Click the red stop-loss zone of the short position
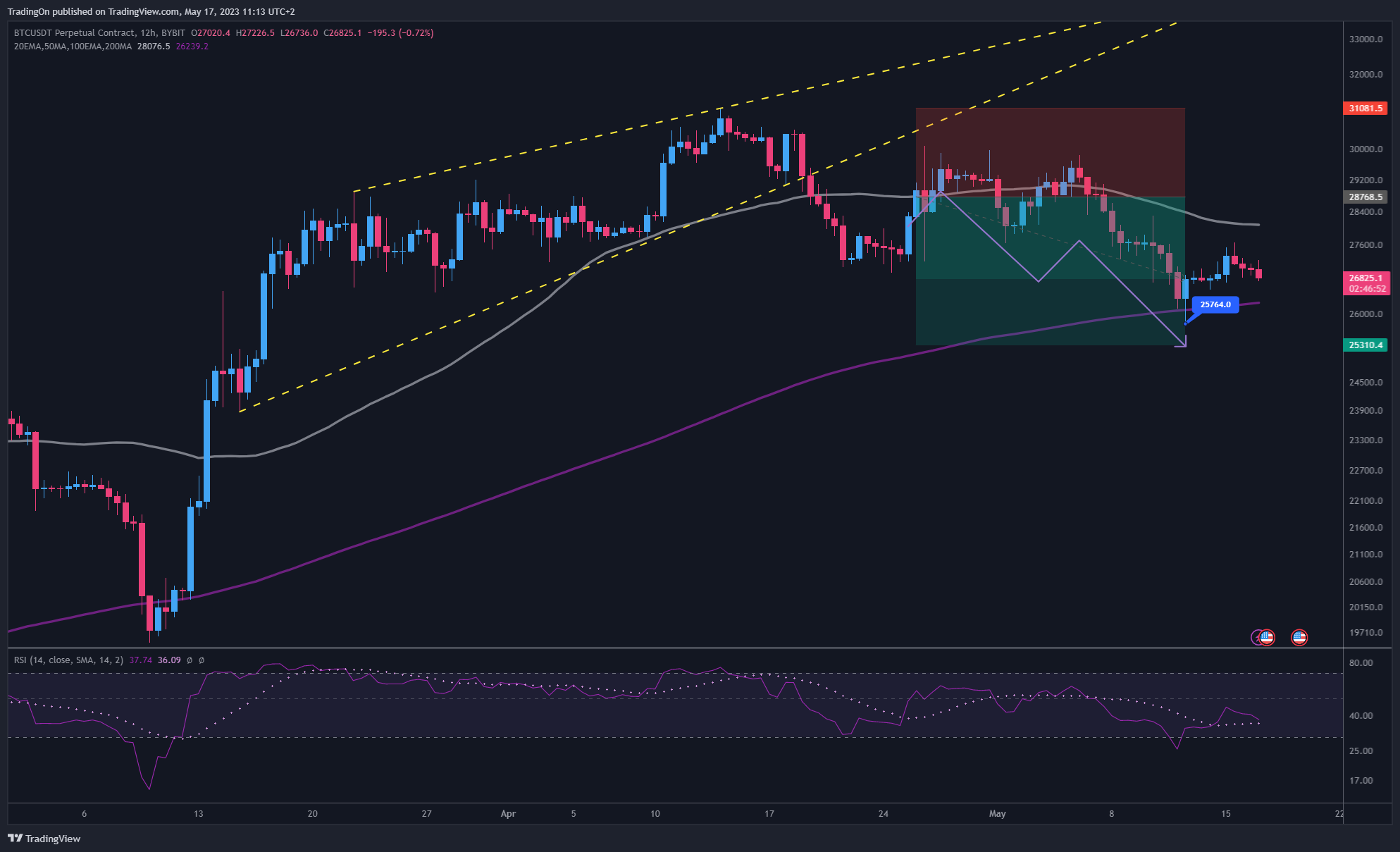Image resolution: width=1400 pixels, height=852 pixels. pyautogui.click(x=1050, y=152)
